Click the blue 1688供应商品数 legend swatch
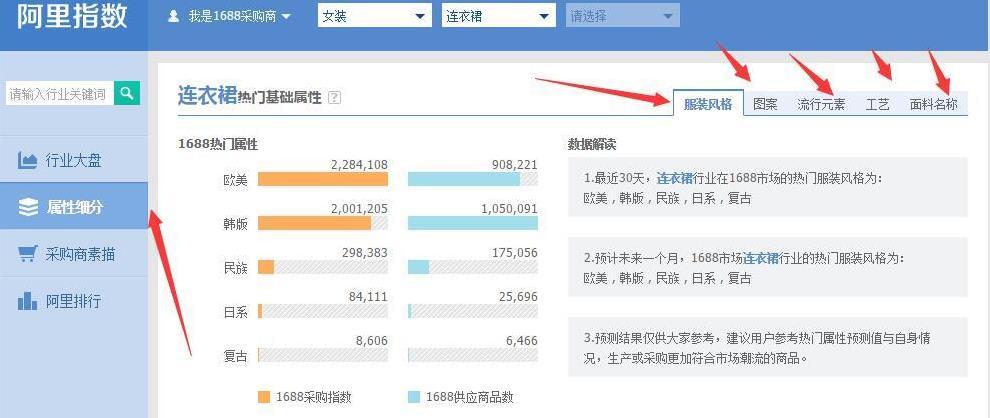990x418 pixels. coord(414,397)
